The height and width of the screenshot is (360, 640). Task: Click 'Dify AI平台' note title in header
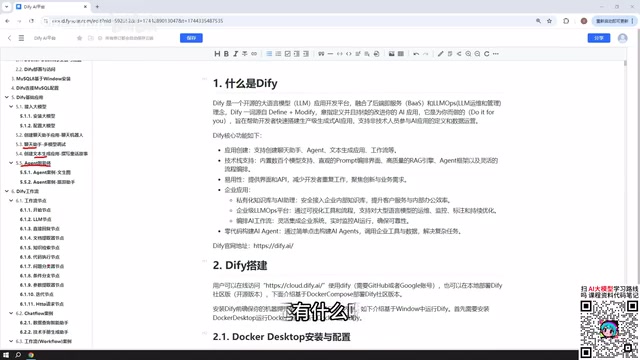[45, 38]
